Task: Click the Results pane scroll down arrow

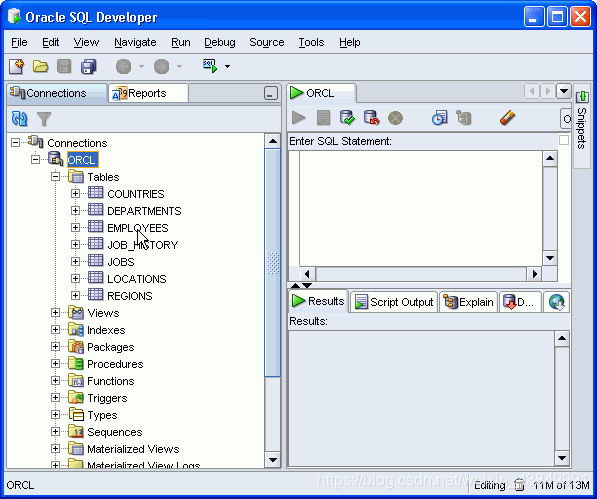Action: [x=562, y=458]
